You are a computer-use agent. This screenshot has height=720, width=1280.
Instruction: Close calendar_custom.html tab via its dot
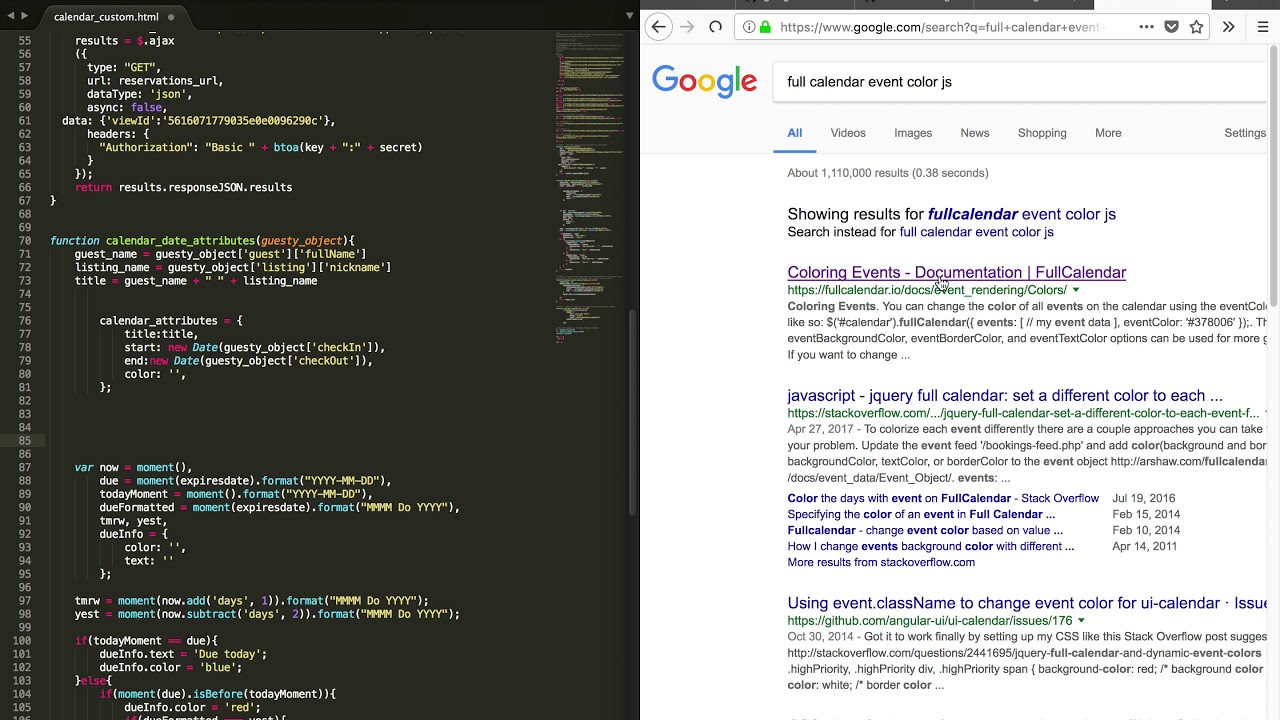(171, 17)
